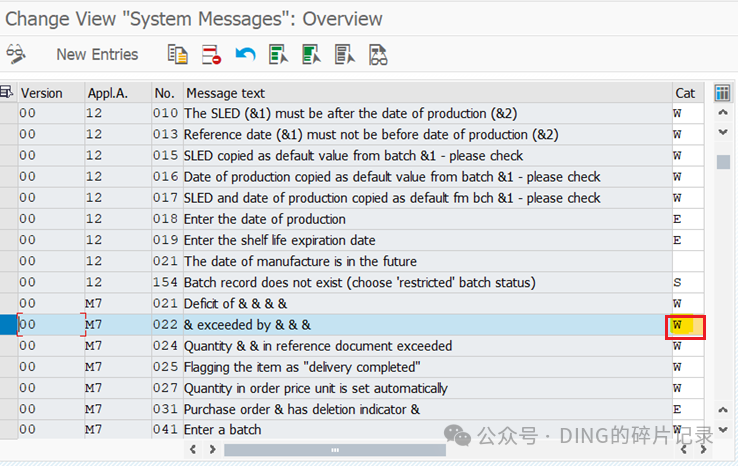Click the horizontal scroll left arrow under table
Viewport: 738px width, 466px height.
click(x=193, y=450)
